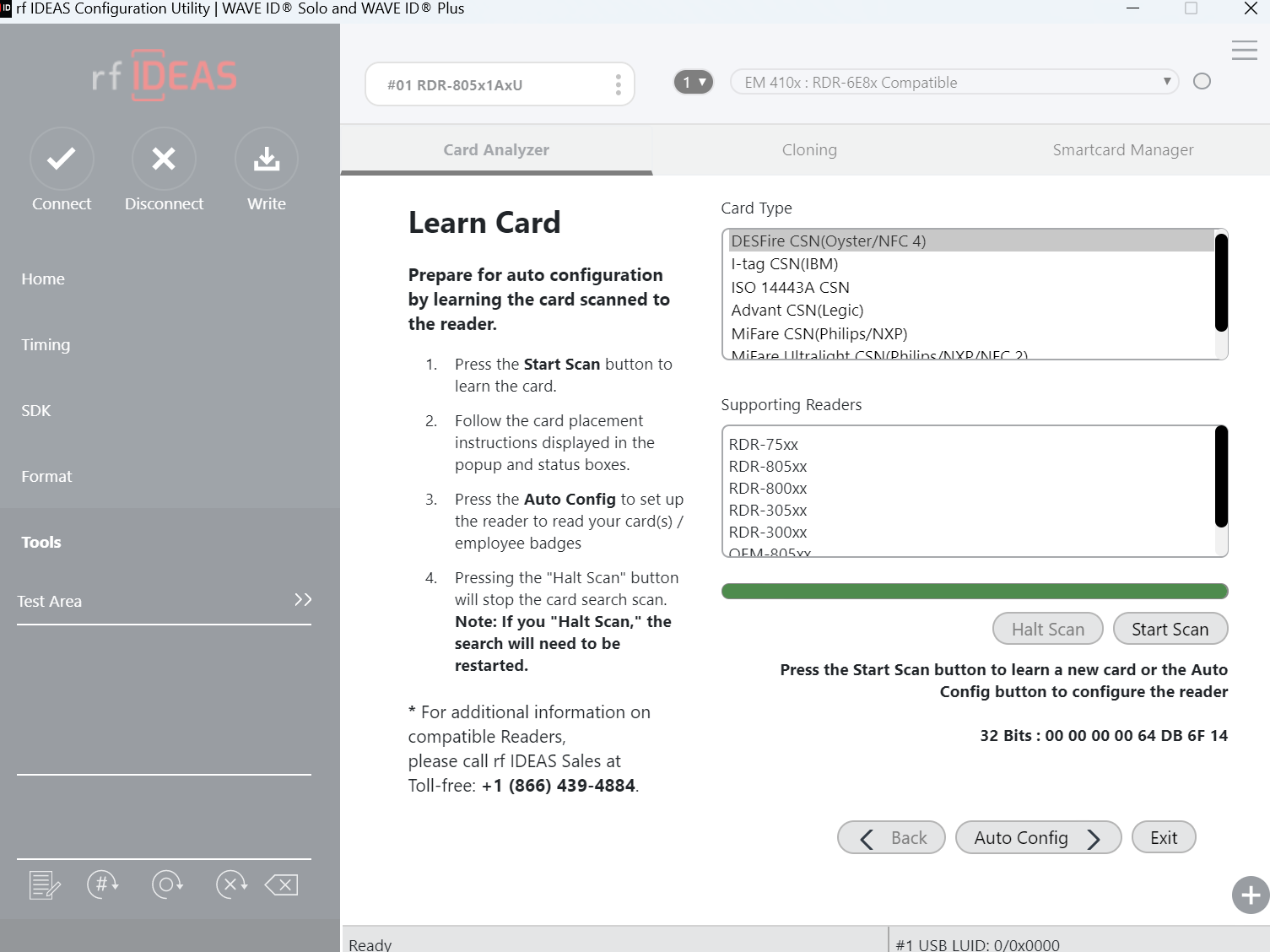Click the green scan progress bar
The height and width of the screenshot is (952, 1270).
pyautogui.click(x=974, y=592)
